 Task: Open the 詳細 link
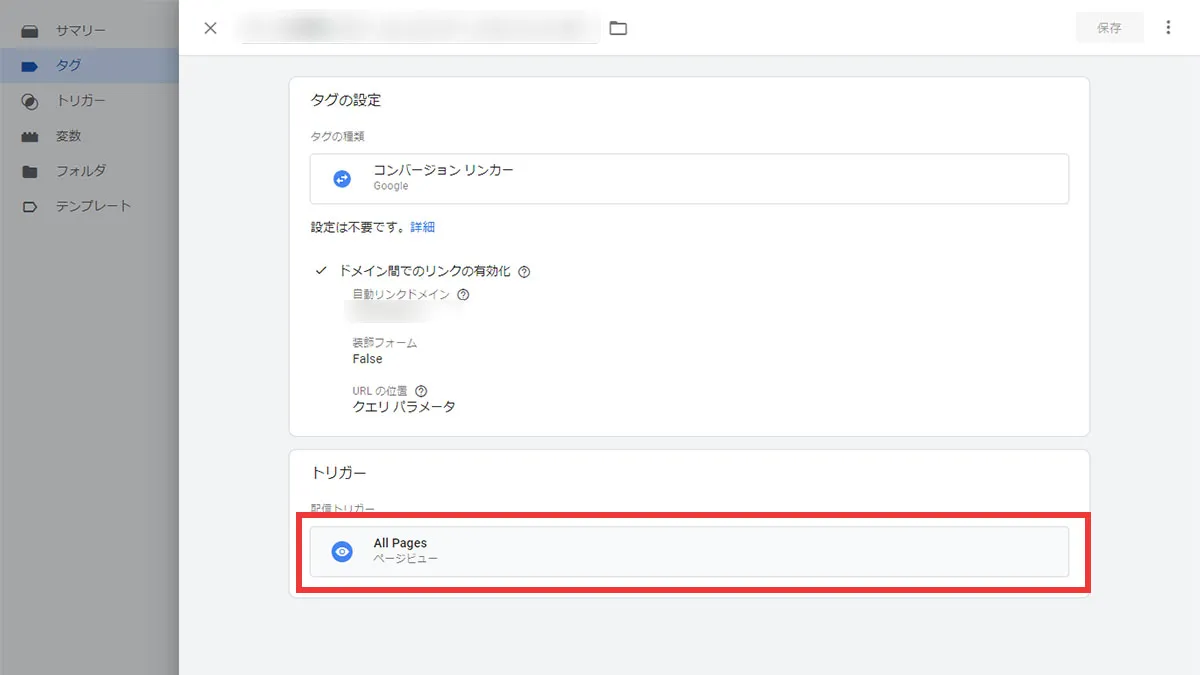(423, 227)
